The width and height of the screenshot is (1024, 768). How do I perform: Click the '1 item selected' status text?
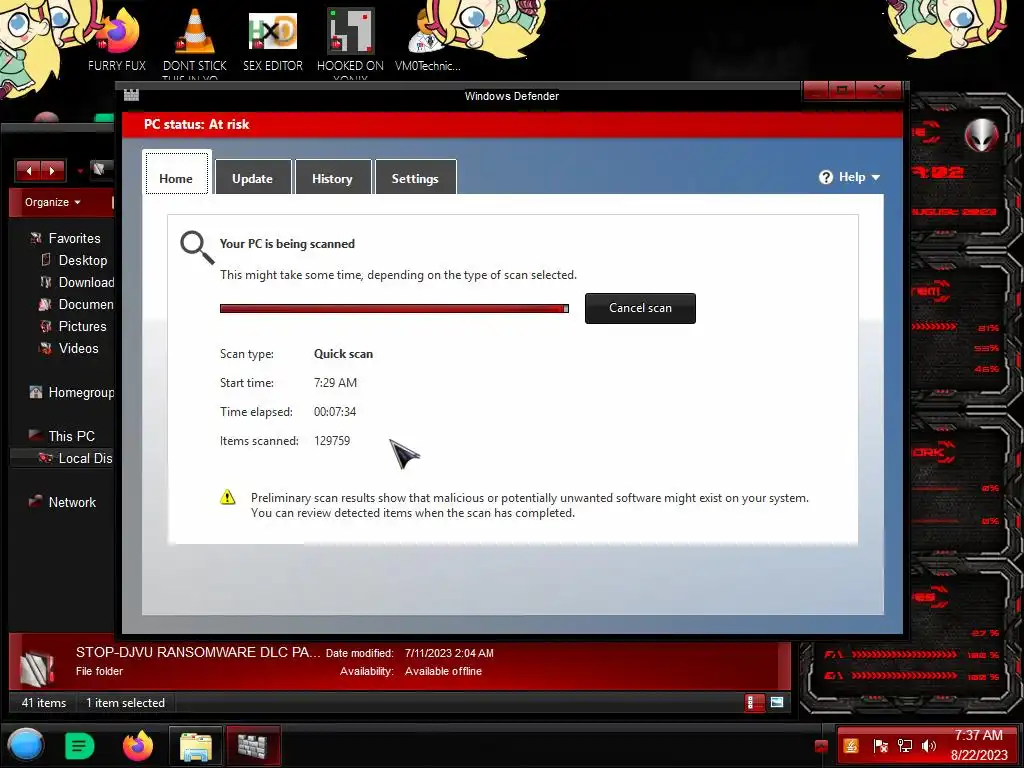coord(125,703)
